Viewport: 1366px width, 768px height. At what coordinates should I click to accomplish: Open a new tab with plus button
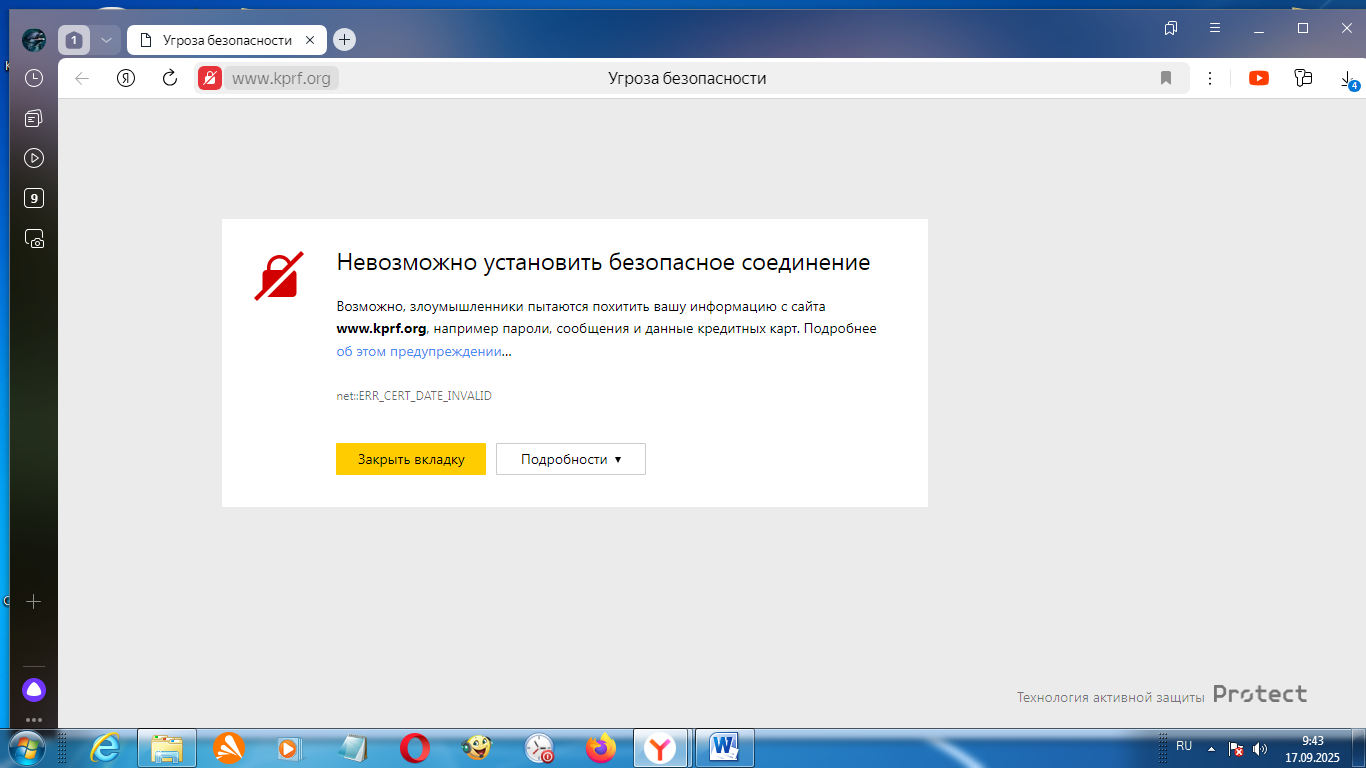(344, 40)
